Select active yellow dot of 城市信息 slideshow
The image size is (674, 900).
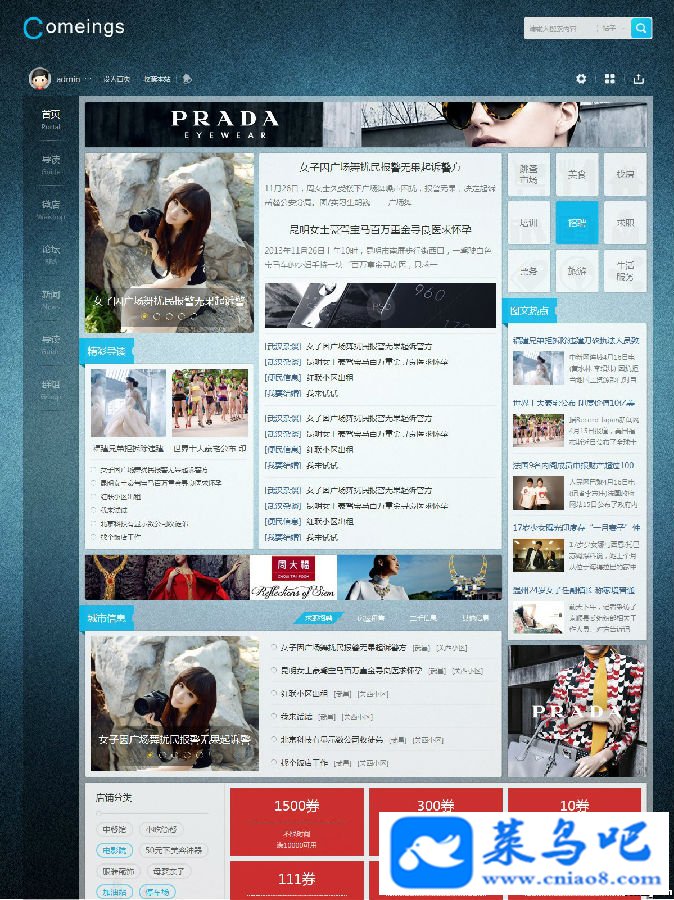click(x=150, y=754)
